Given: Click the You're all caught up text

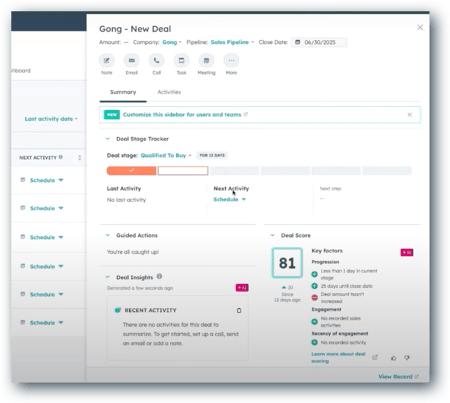Looking at the screenshot, I should point(133,252).
